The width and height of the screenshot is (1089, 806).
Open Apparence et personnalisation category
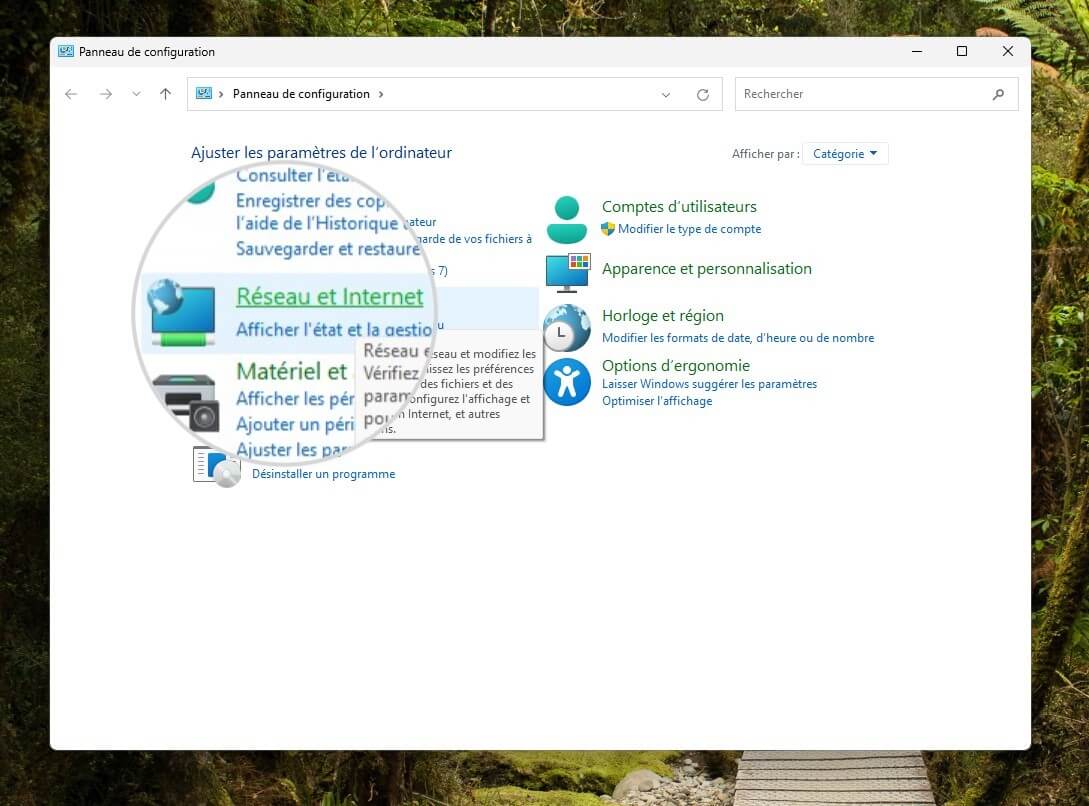[706, 269]
